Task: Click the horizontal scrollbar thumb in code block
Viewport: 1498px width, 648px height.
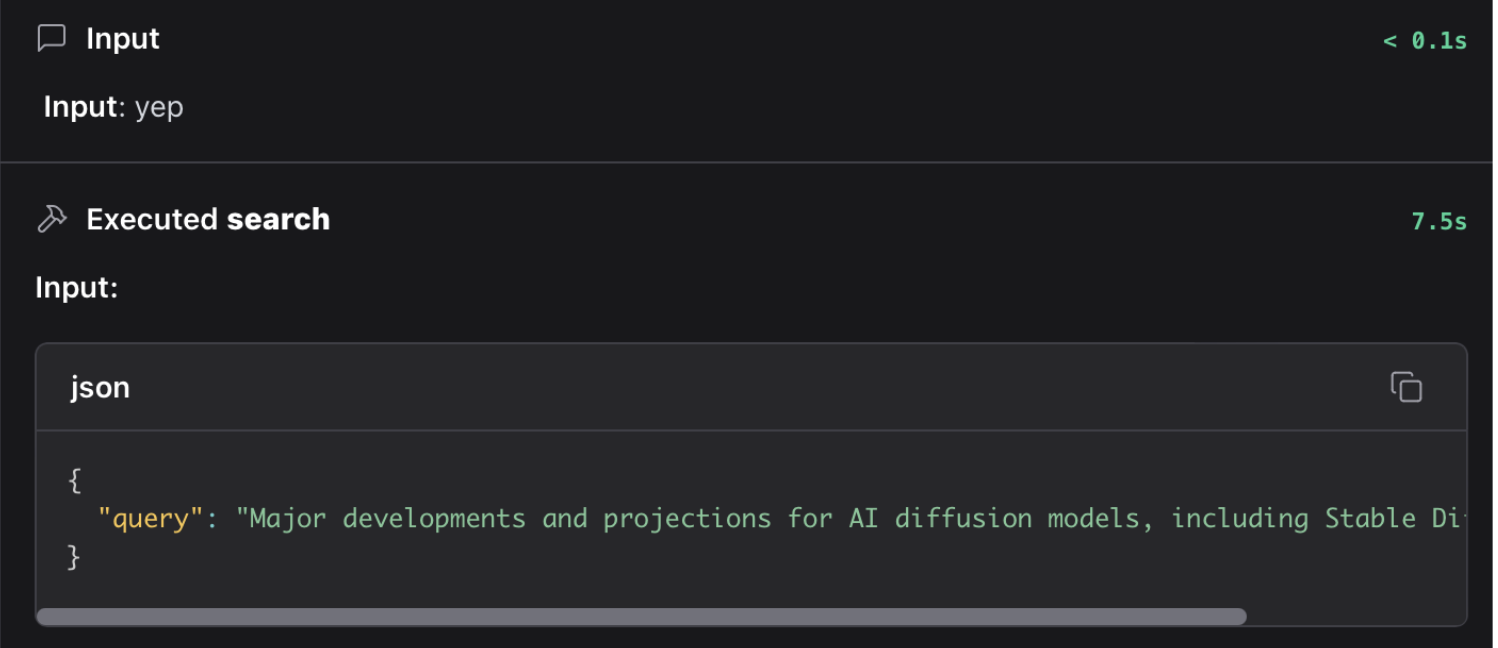Action: pyautogui.click(x=640, y=616)
